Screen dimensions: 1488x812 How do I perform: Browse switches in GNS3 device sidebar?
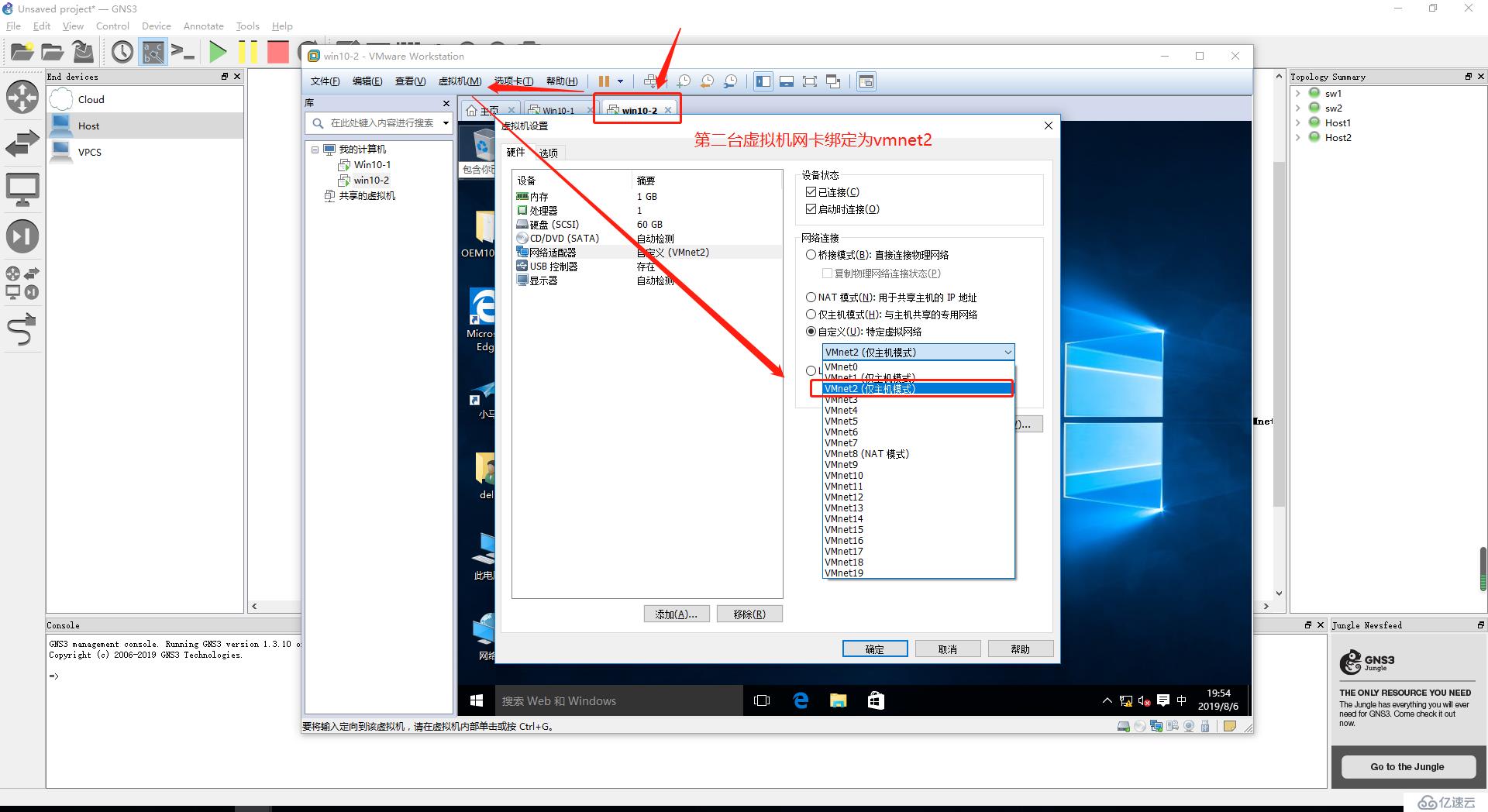[x=22, y=143]
